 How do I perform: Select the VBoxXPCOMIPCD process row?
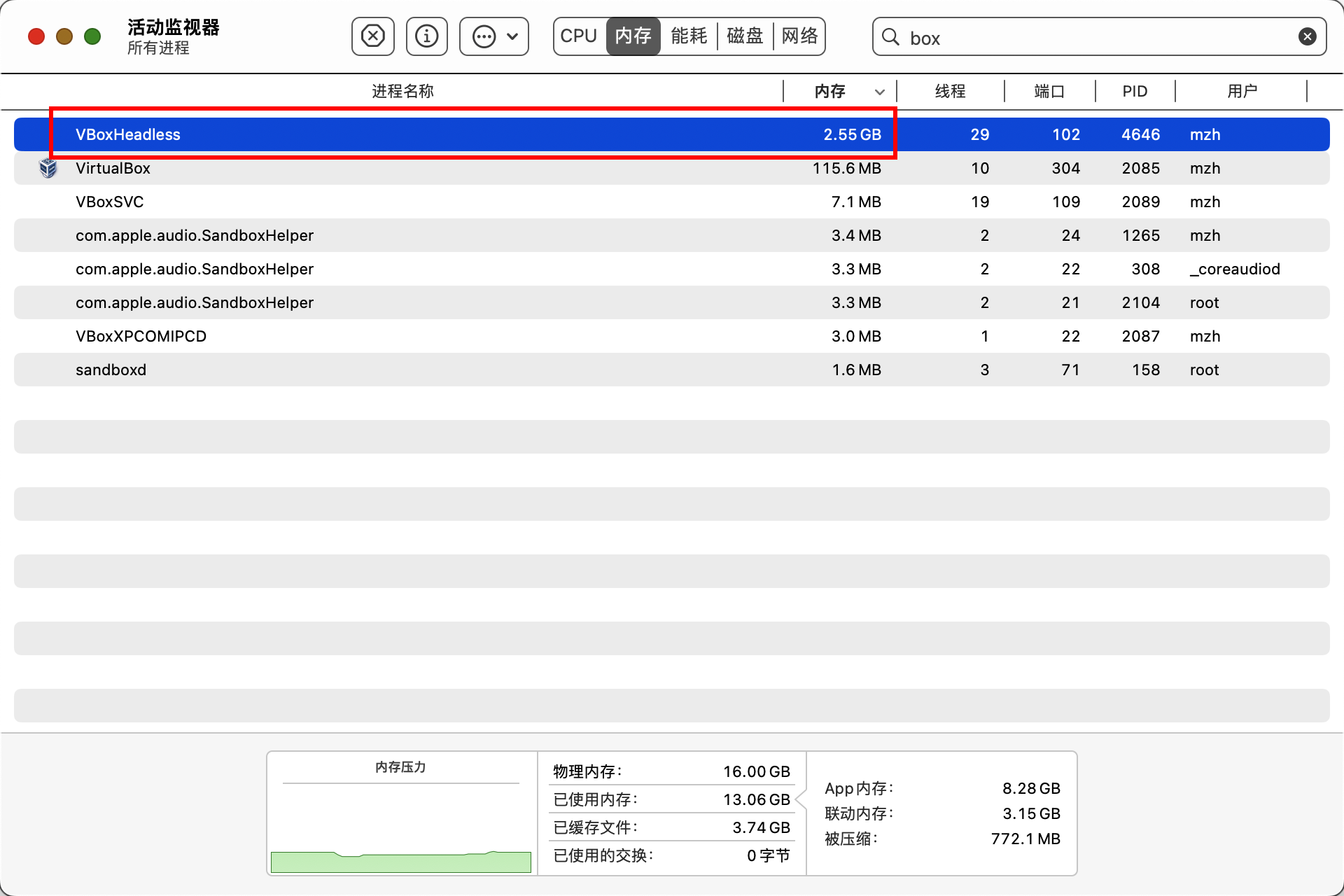coord(672,336)
